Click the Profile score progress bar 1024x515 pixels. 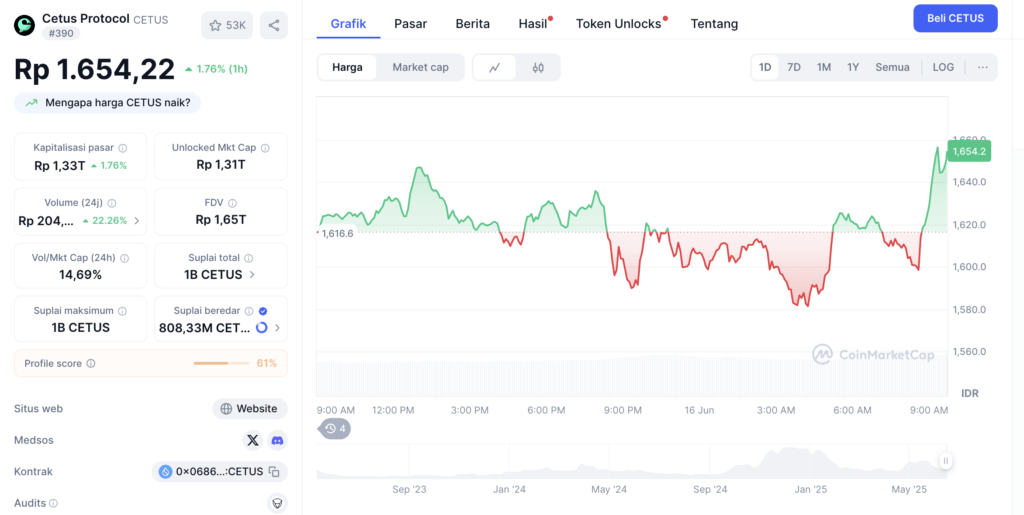click(221, 364)
